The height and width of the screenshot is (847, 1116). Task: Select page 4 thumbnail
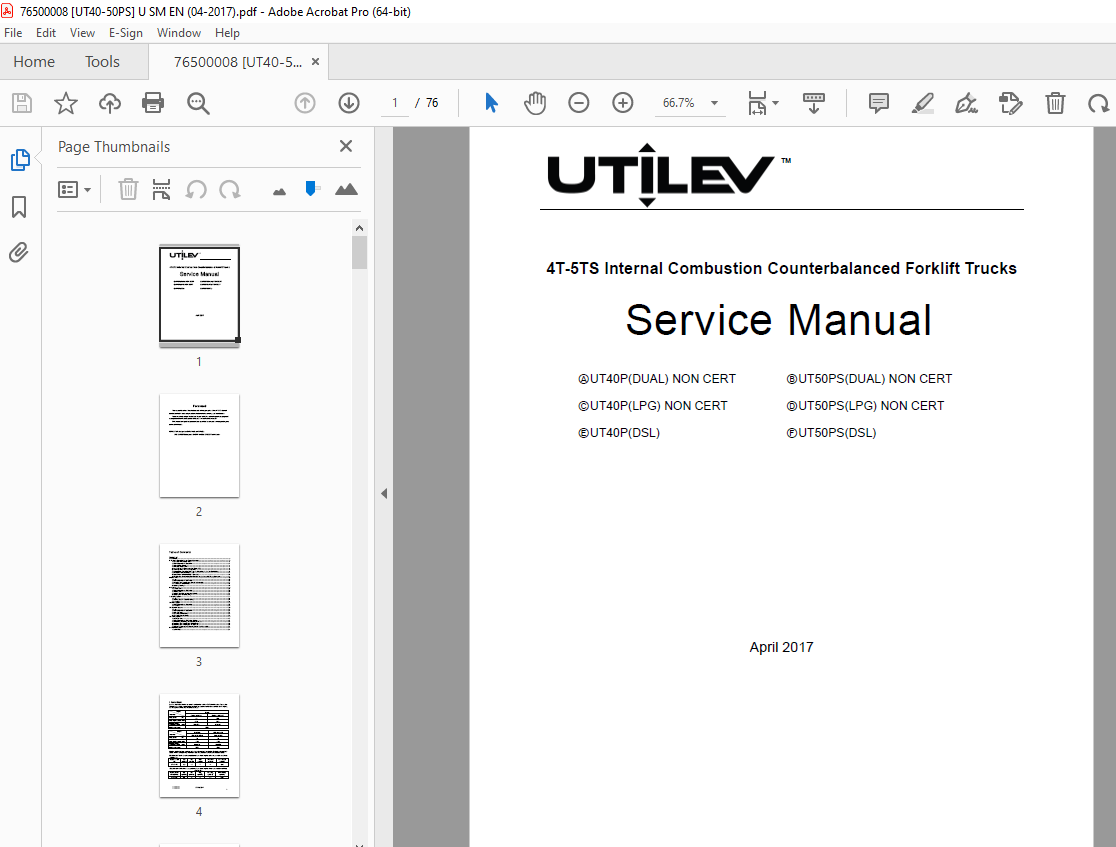tap(199, 746)
